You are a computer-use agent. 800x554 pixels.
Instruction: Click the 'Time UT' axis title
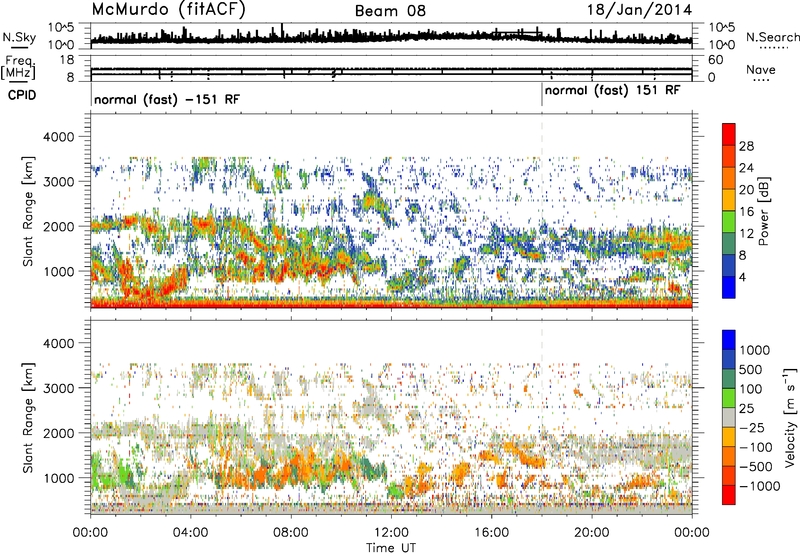(x=391, y=547)
